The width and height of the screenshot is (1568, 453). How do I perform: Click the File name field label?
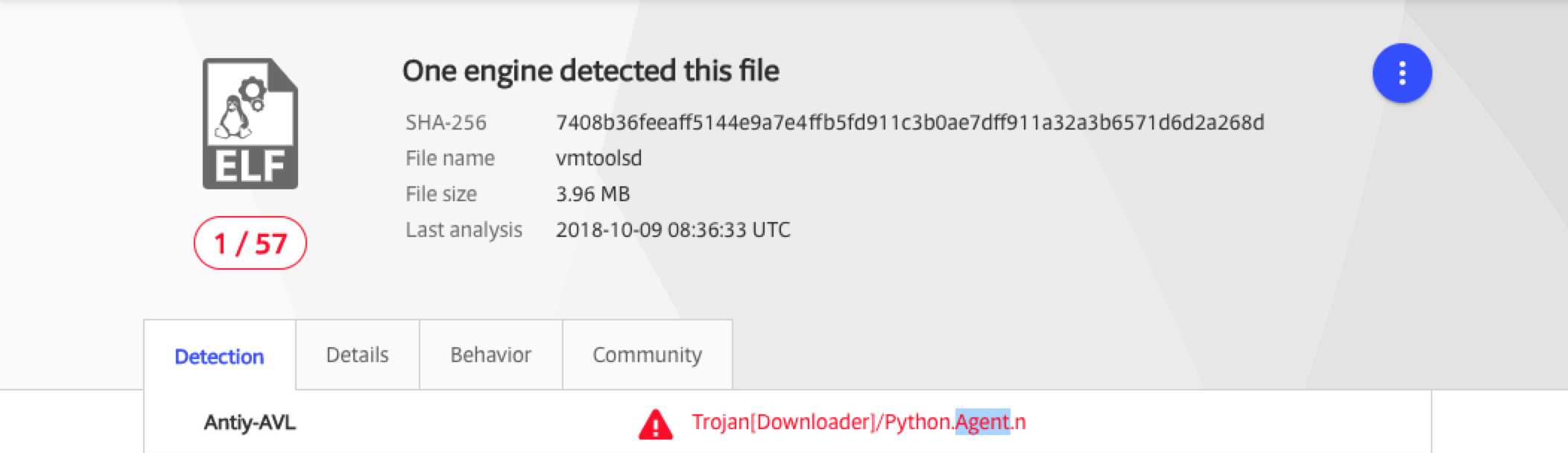pos(449,158)
